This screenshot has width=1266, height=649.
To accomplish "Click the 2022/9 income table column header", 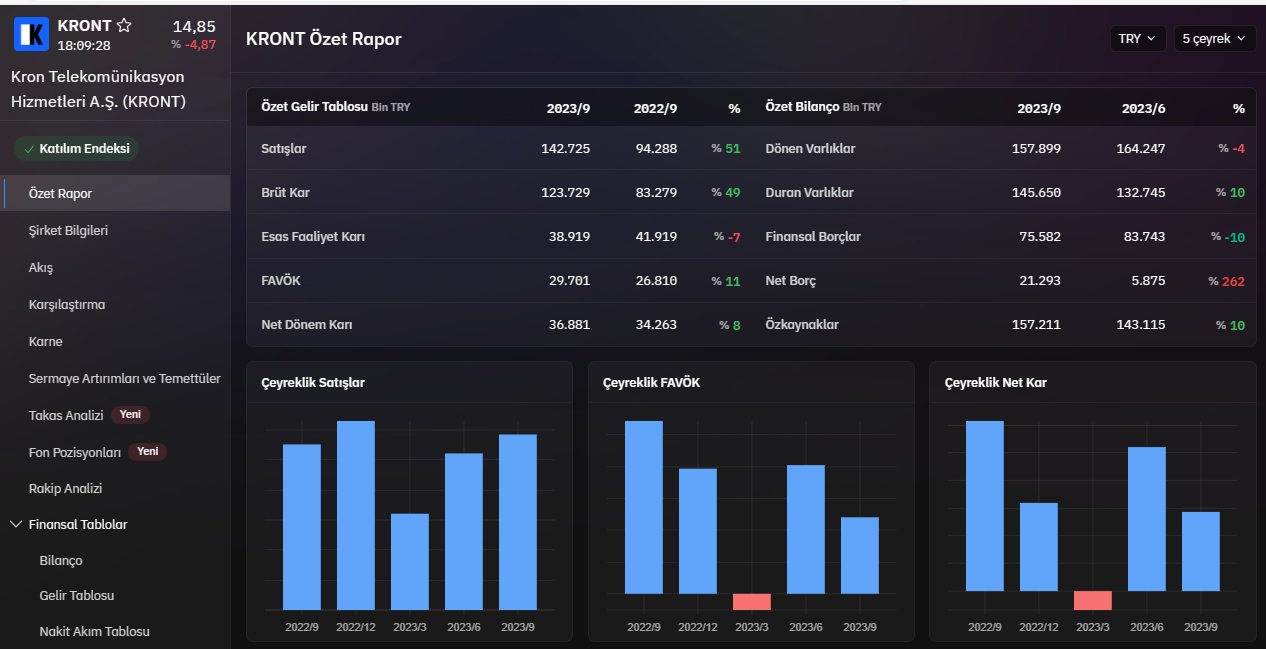I will coord(655,108).
